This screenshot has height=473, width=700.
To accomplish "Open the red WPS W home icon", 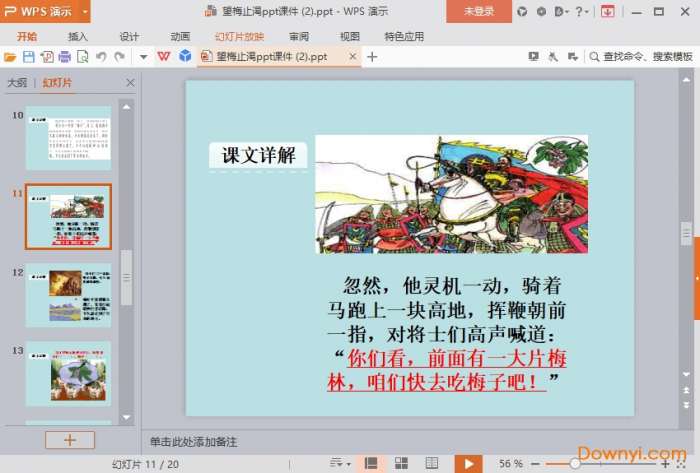I will tap(164, 57).
